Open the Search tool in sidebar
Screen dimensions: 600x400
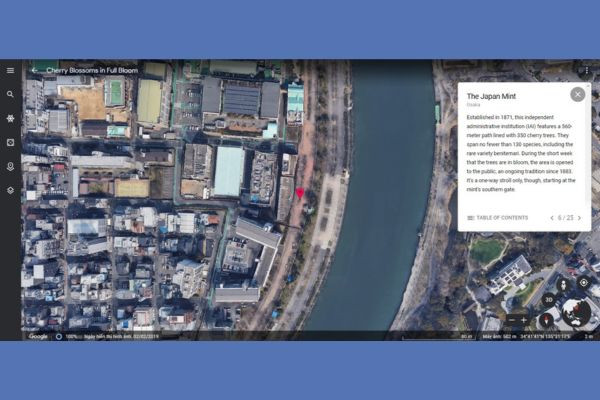coord(10,94)
